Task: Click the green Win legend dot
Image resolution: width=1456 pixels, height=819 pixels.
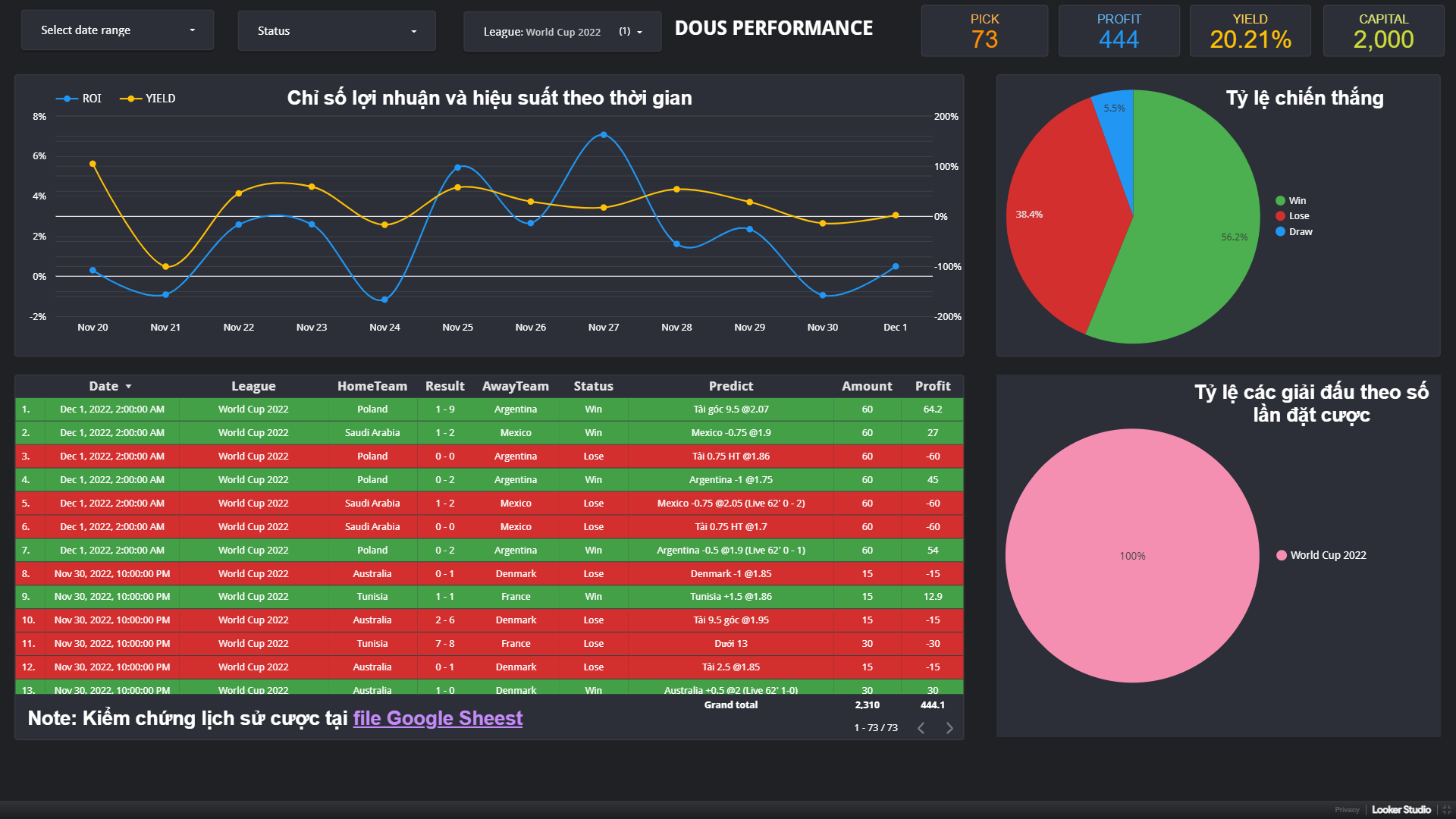Action: click(1280, 201)
